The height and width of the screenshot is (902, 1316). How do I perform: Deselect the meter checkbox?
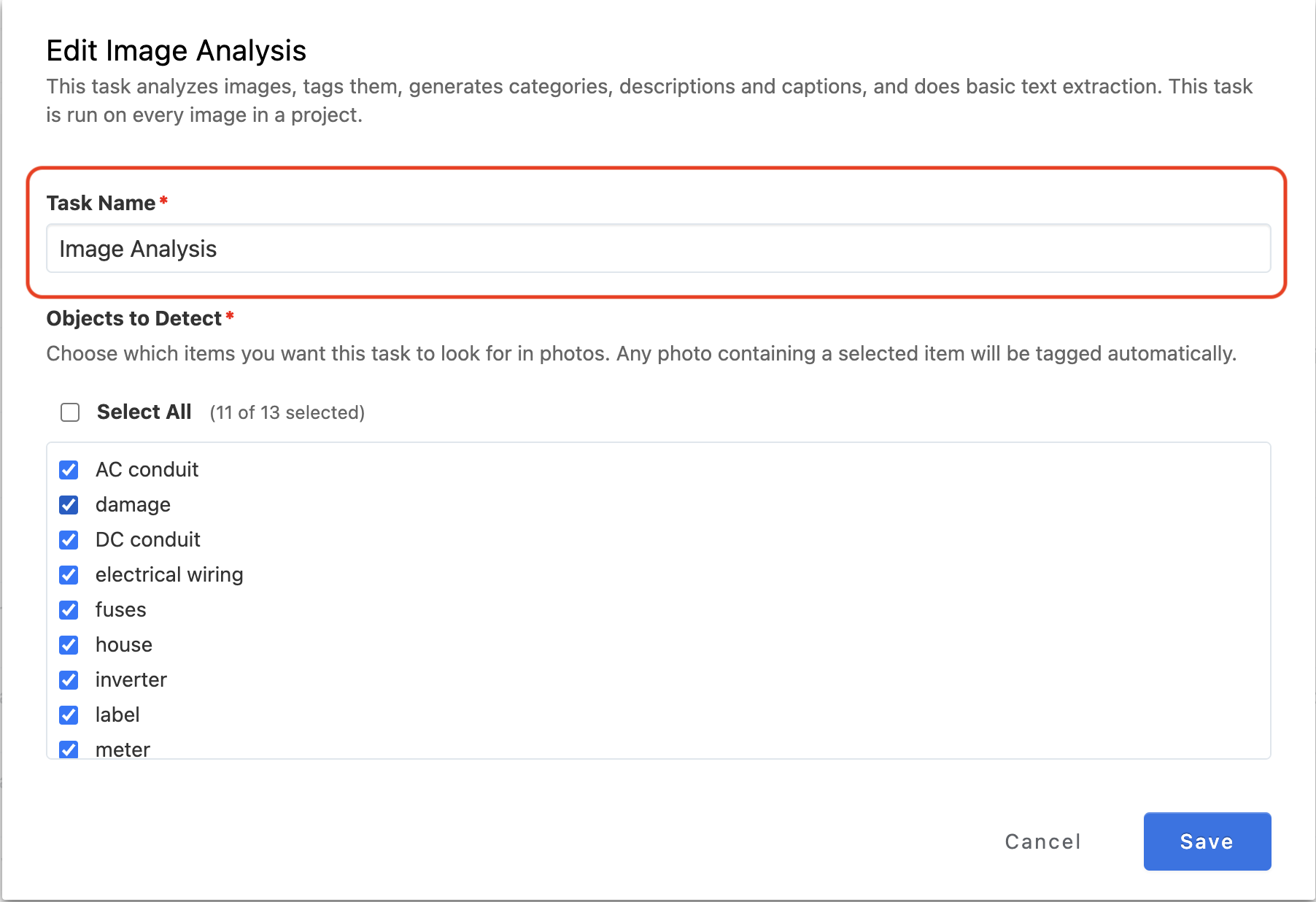(x=69, y=749)
